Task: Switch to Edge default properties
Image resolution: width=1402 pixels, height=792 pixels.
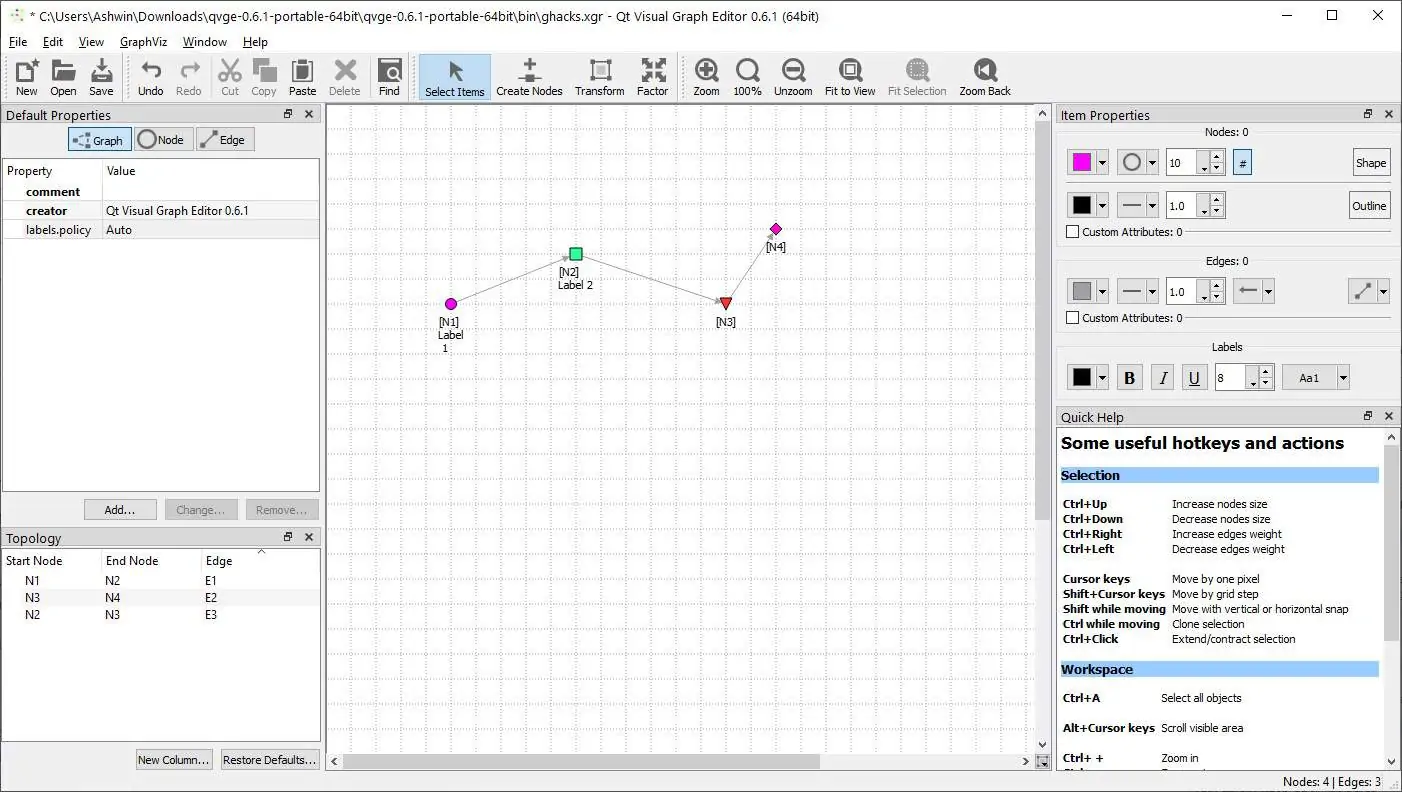Action: point(225,140)
